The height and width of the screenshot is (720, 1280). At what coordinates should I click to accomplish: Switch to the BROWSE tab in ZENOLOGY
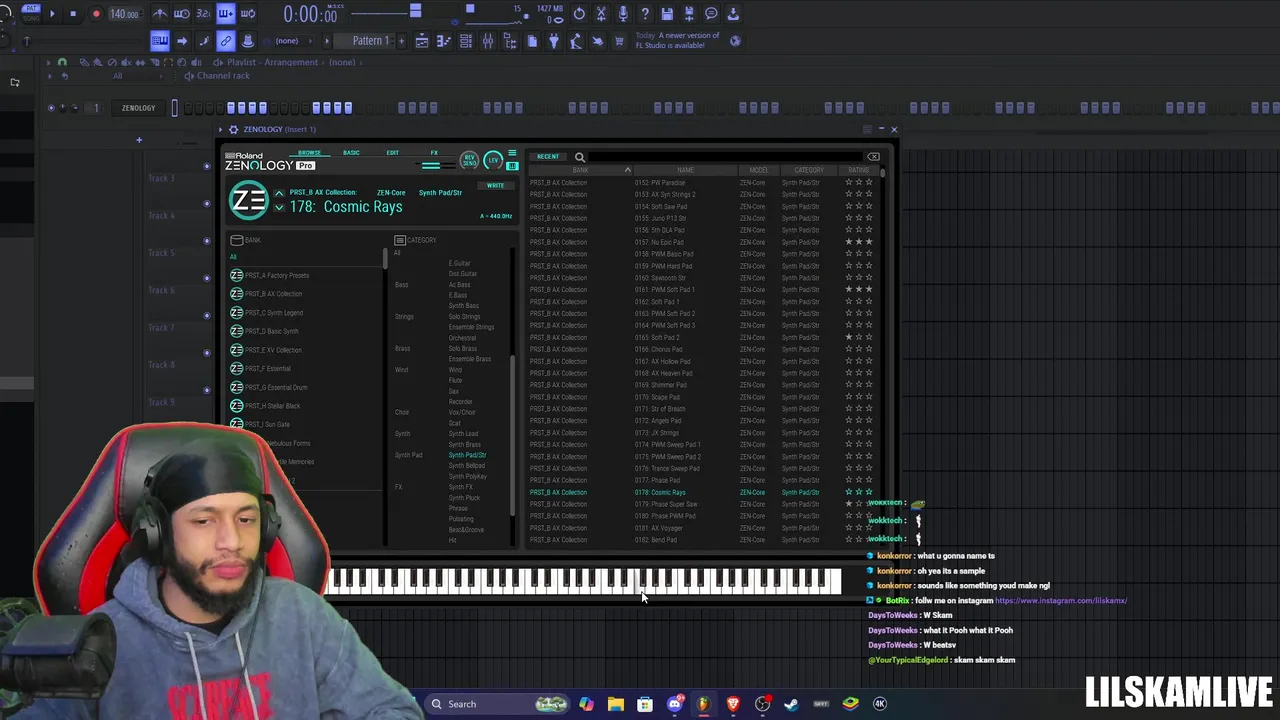pyautogui.click(x=309, y=153)
